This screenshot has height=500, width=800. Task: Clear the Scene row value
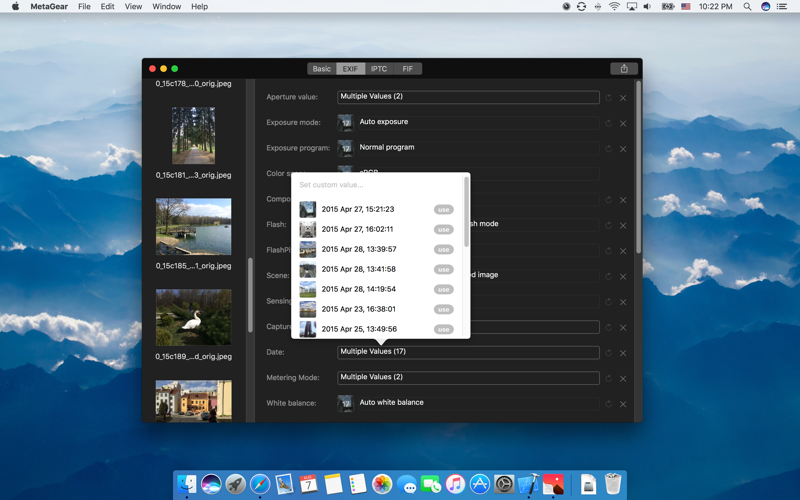click(623, 277)
